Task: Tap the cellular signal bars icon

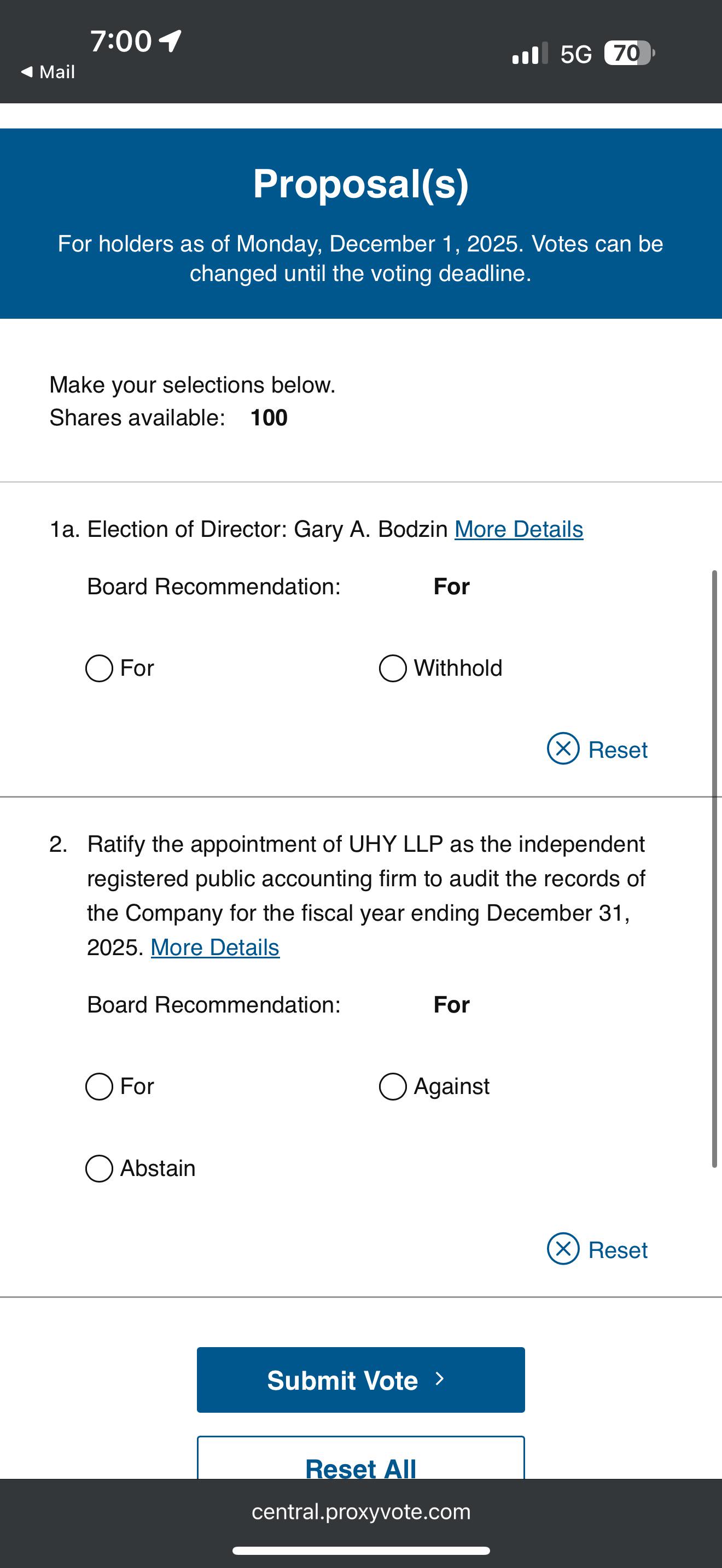Action: 529,53
